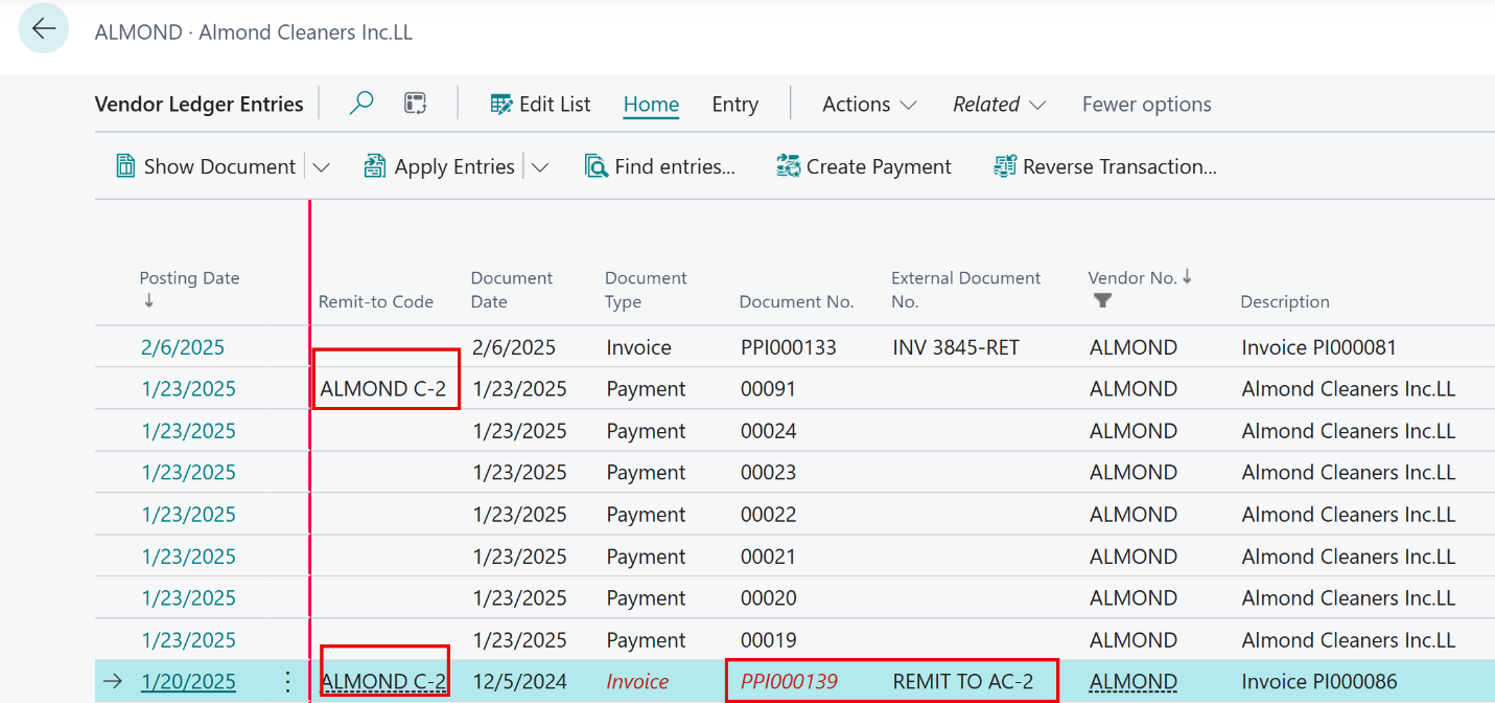Select description Invoice PI000081

click(x=1319, y=347)
